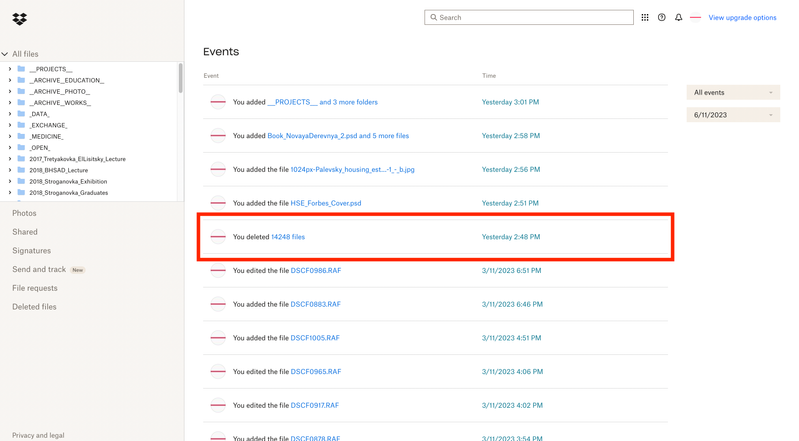Click the View upgrade options link
Screen dimensions: 799x441
(x=742, y=18)
